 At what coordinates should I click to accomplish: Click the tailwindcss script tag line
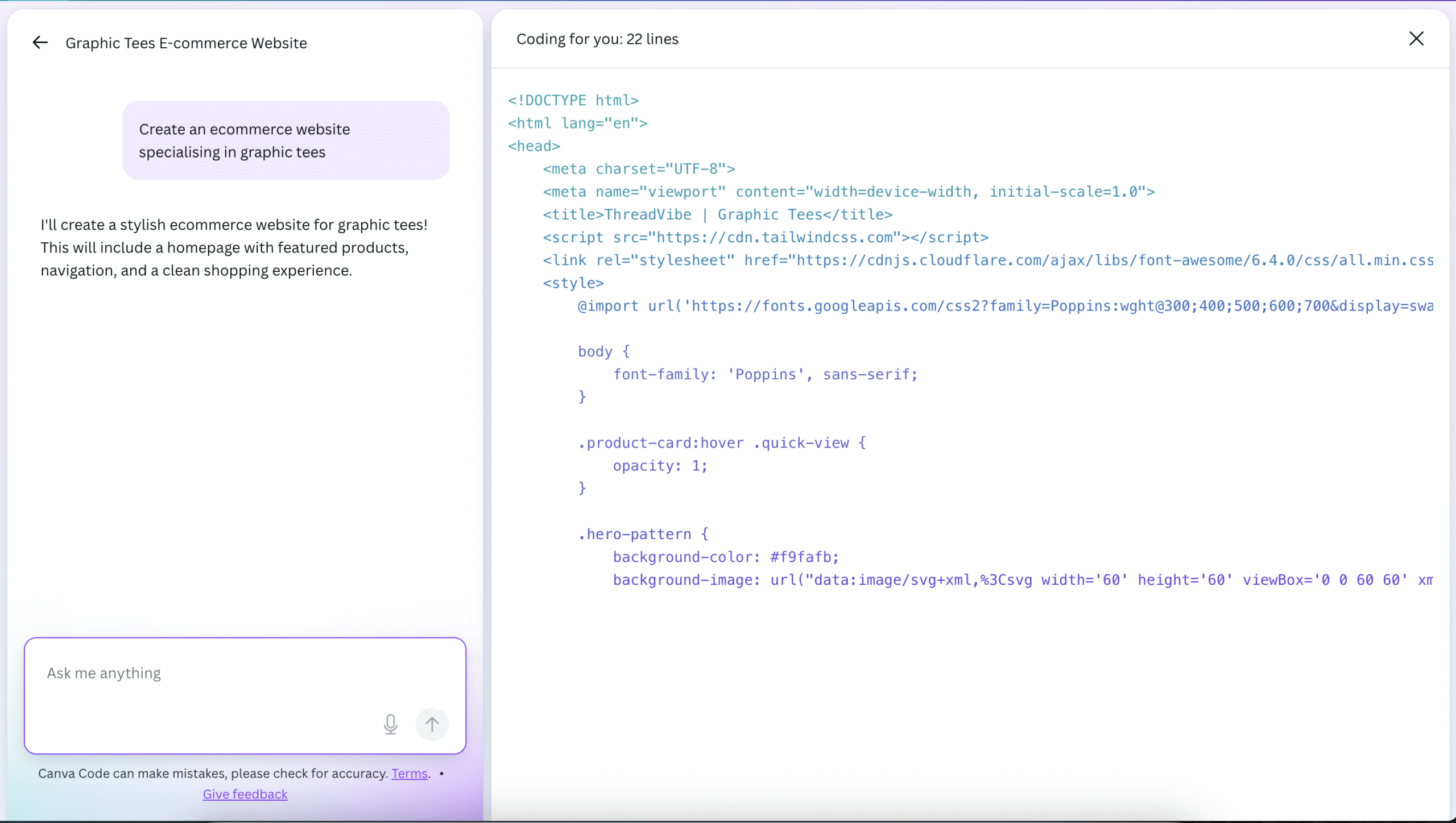click(766, 237)
